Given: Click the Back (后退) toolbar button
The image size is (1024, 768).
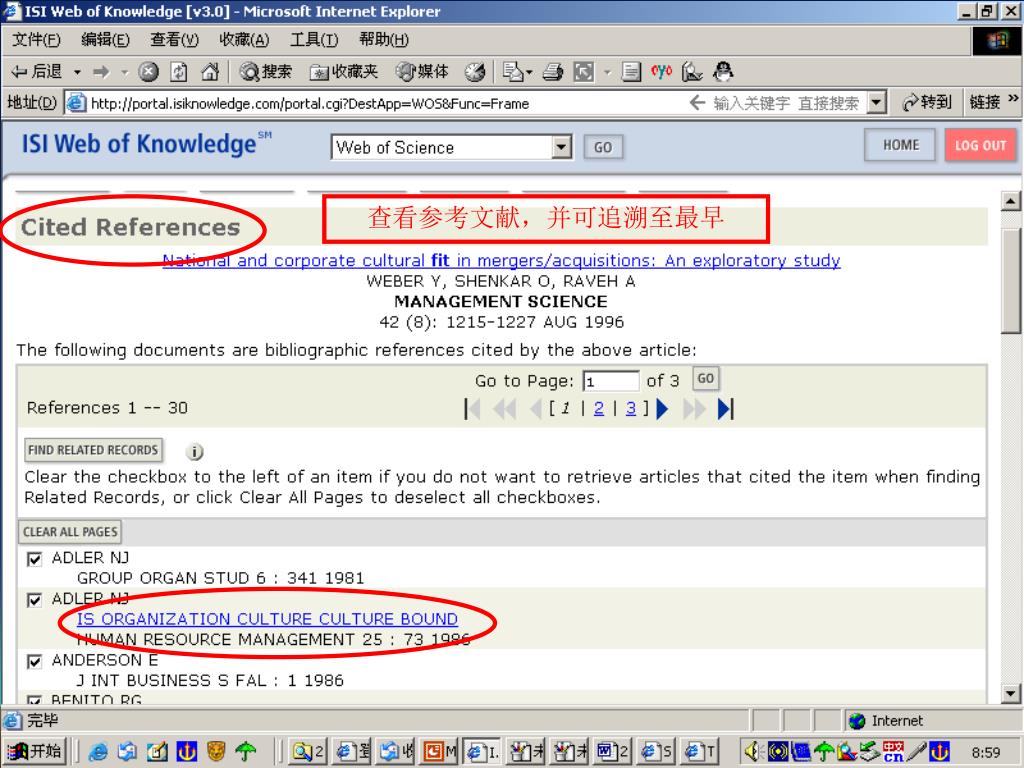Looking at the screenshot, I should [37, 71].
